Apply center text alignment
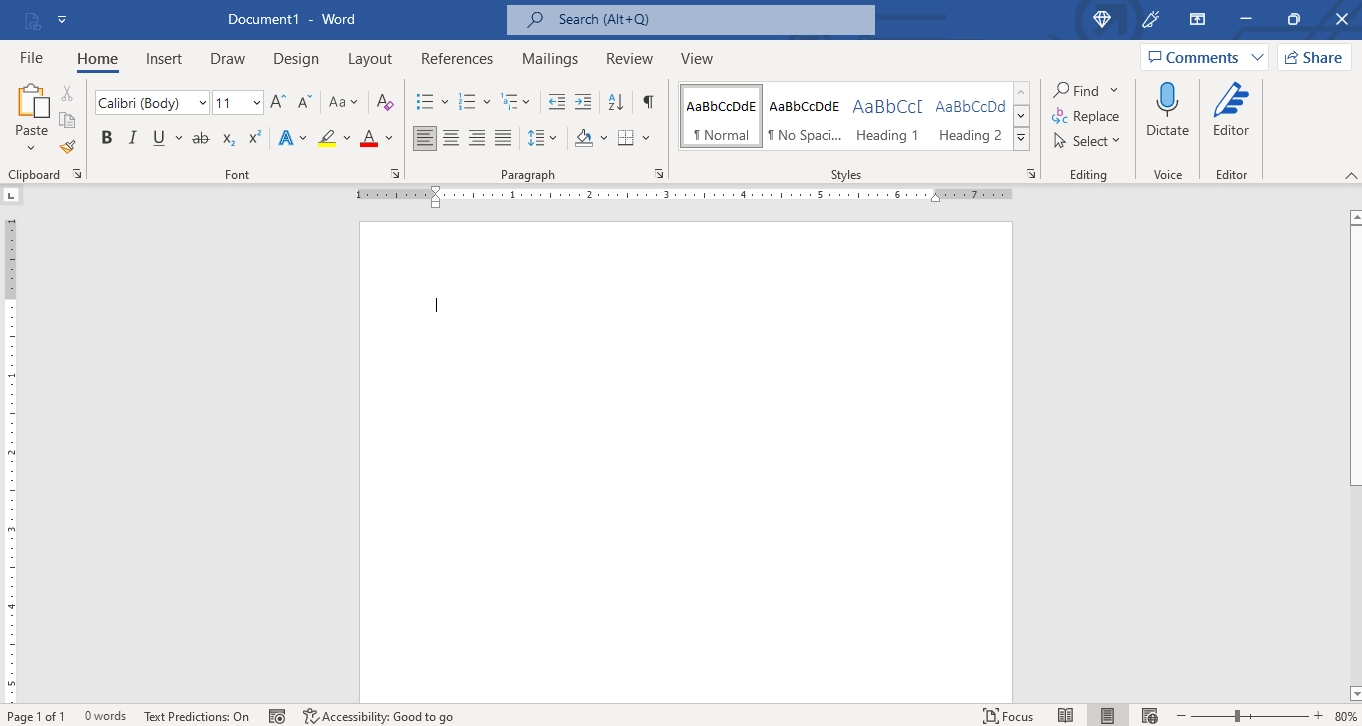This screenshot has width=1362, height=726. 451,137
